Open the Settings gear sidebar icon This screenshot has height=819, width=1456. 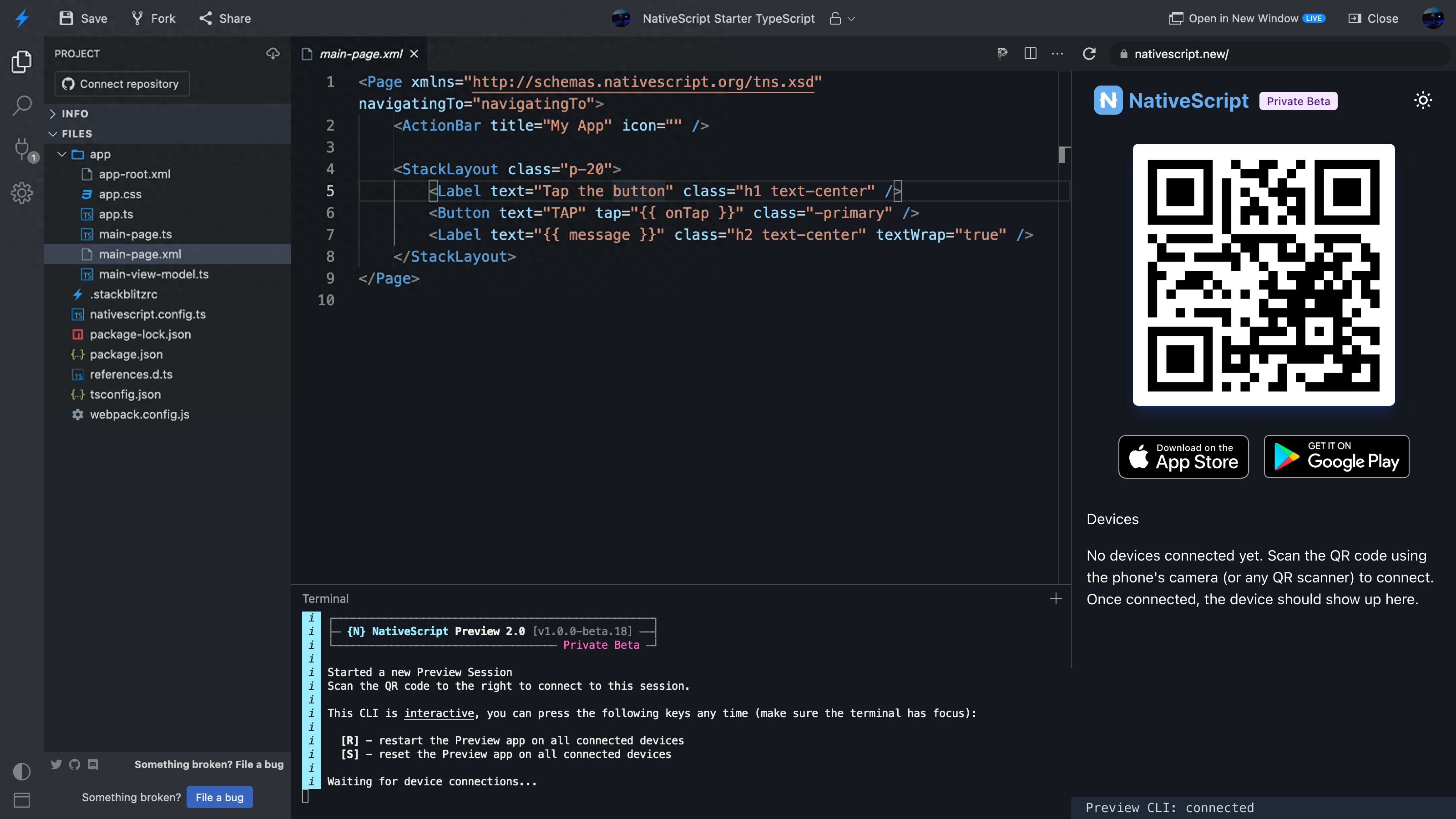click(x=21, y=193)
